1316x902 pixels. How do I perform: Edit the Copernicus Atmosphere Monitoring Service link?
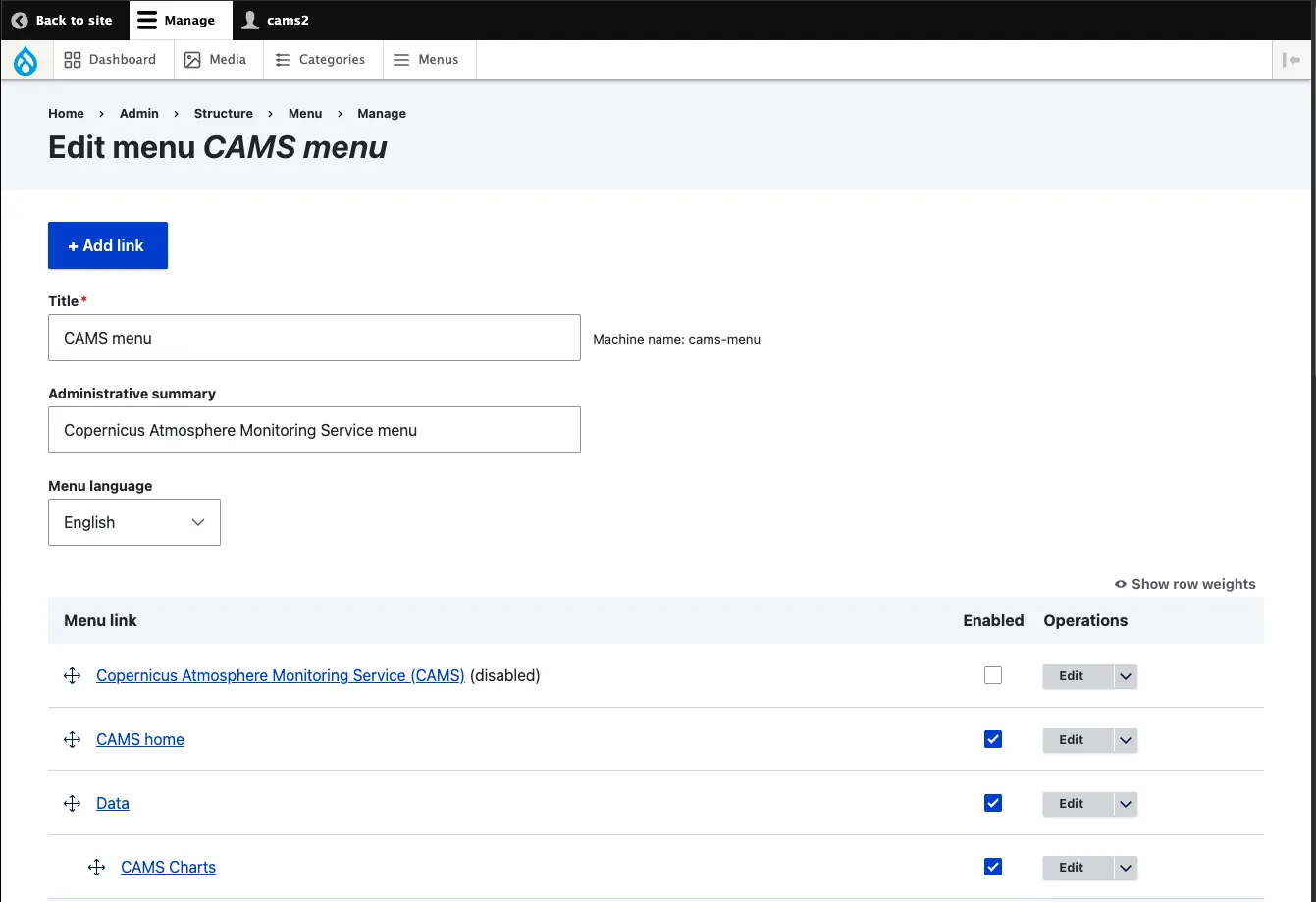pos(1078,676)
